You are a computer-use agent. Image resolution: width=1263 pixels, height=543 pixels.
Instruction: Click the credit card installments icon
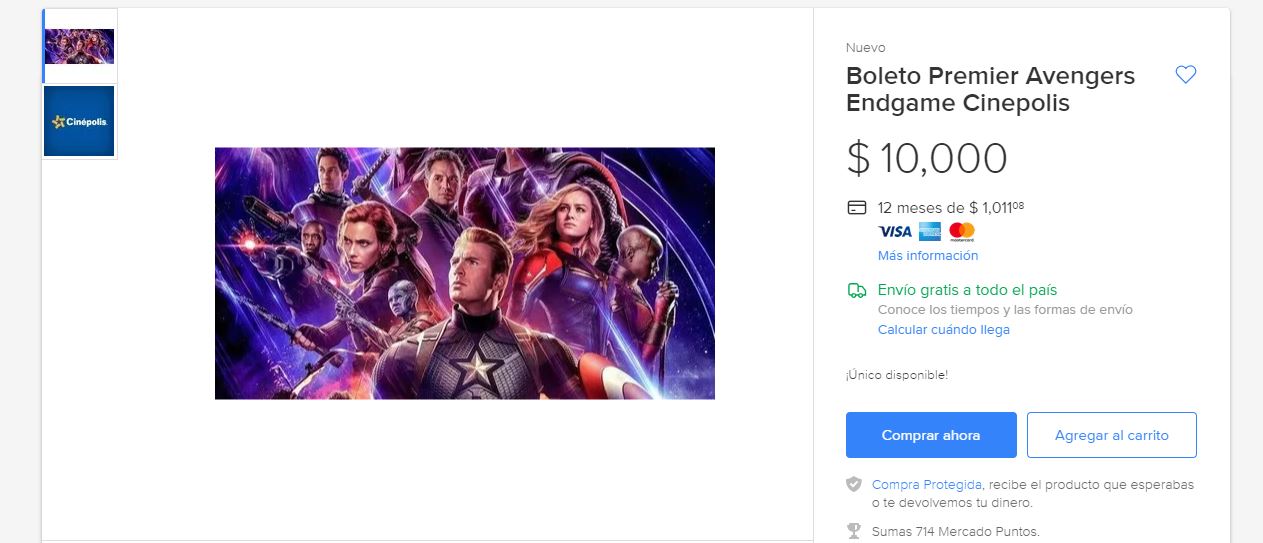(856, 208)
